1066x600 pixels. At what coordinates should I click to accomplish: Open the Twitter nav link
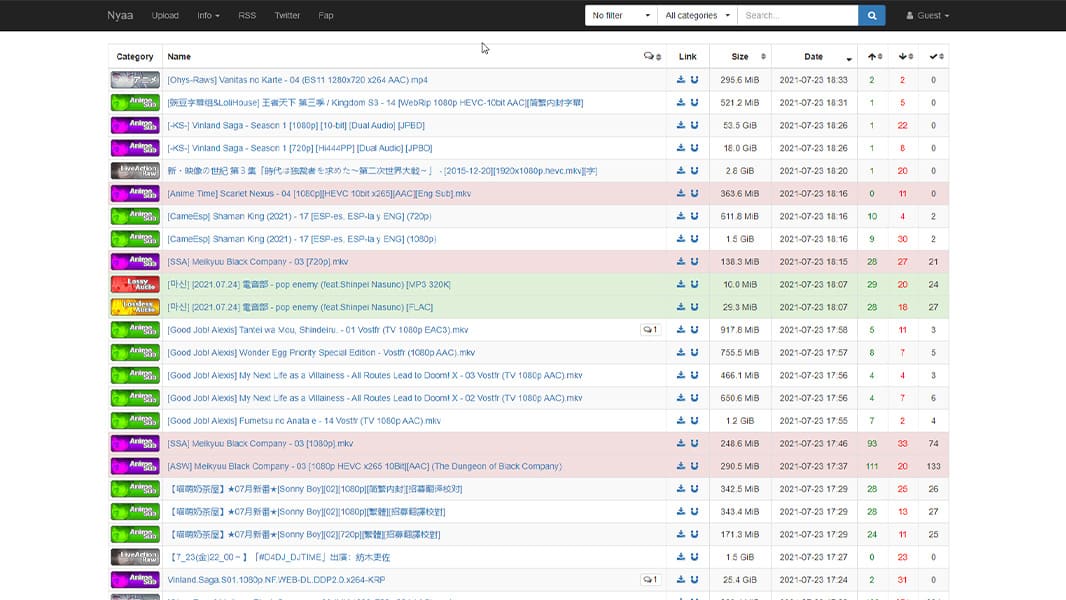coord(287,15)
